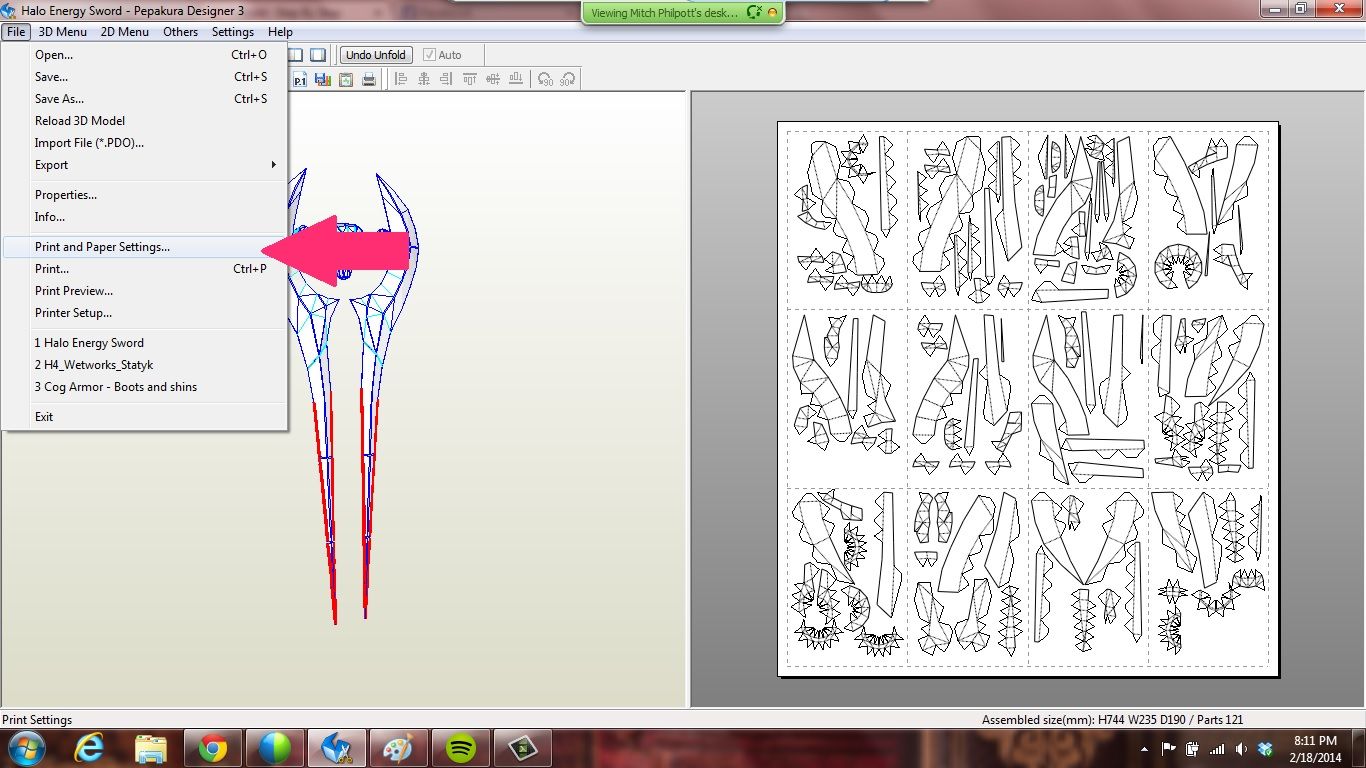The image size is (1366, 768).
Task: Click rotate 90 degrees clockwise icon
Action: point(567,79)
